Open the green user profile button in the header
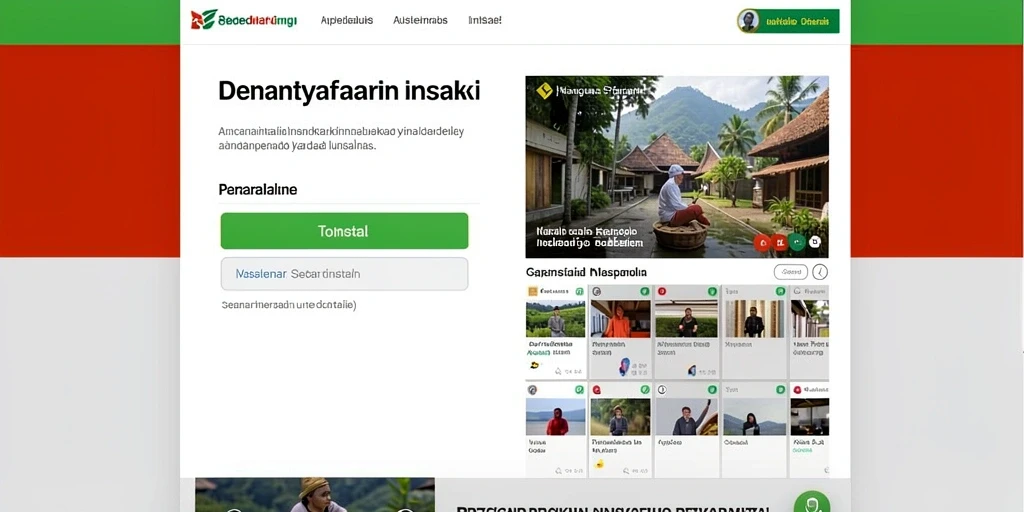 pos(788,21)
